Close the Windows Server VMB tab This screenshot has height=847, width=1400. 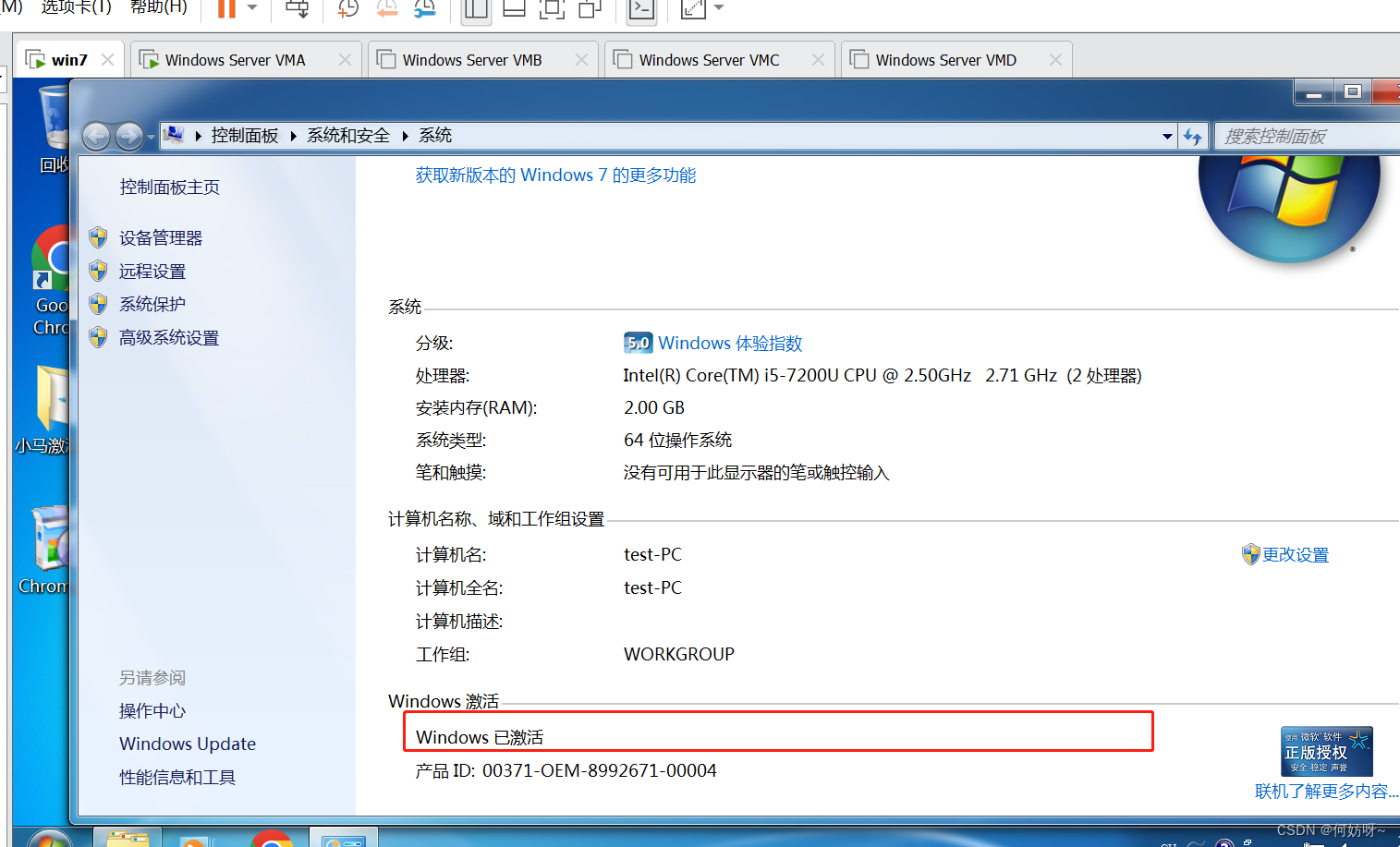[x=581, y=59]
